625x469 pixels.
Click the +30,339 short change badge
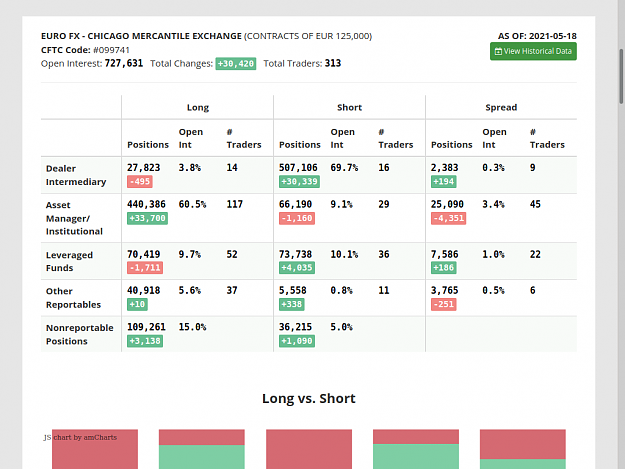coord(299,182)
